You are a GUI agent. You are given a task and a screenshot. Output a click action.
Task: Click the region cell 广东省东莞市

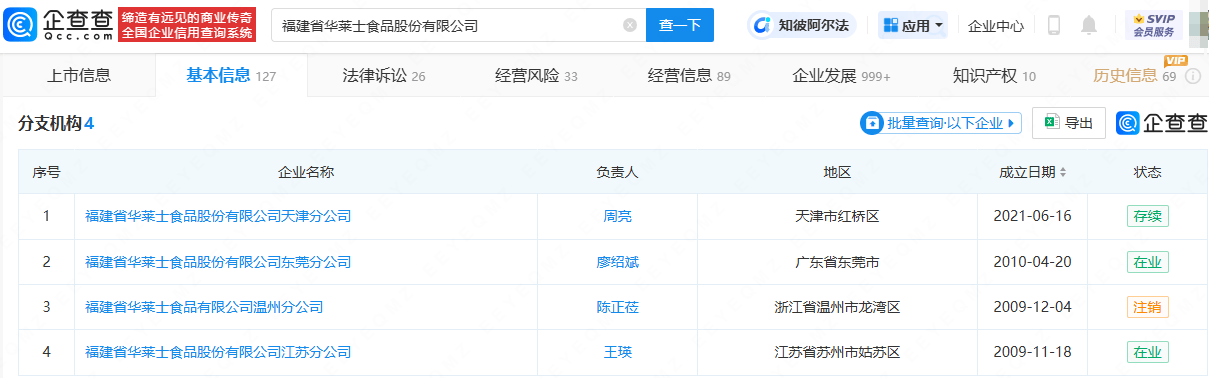(837, 262)
